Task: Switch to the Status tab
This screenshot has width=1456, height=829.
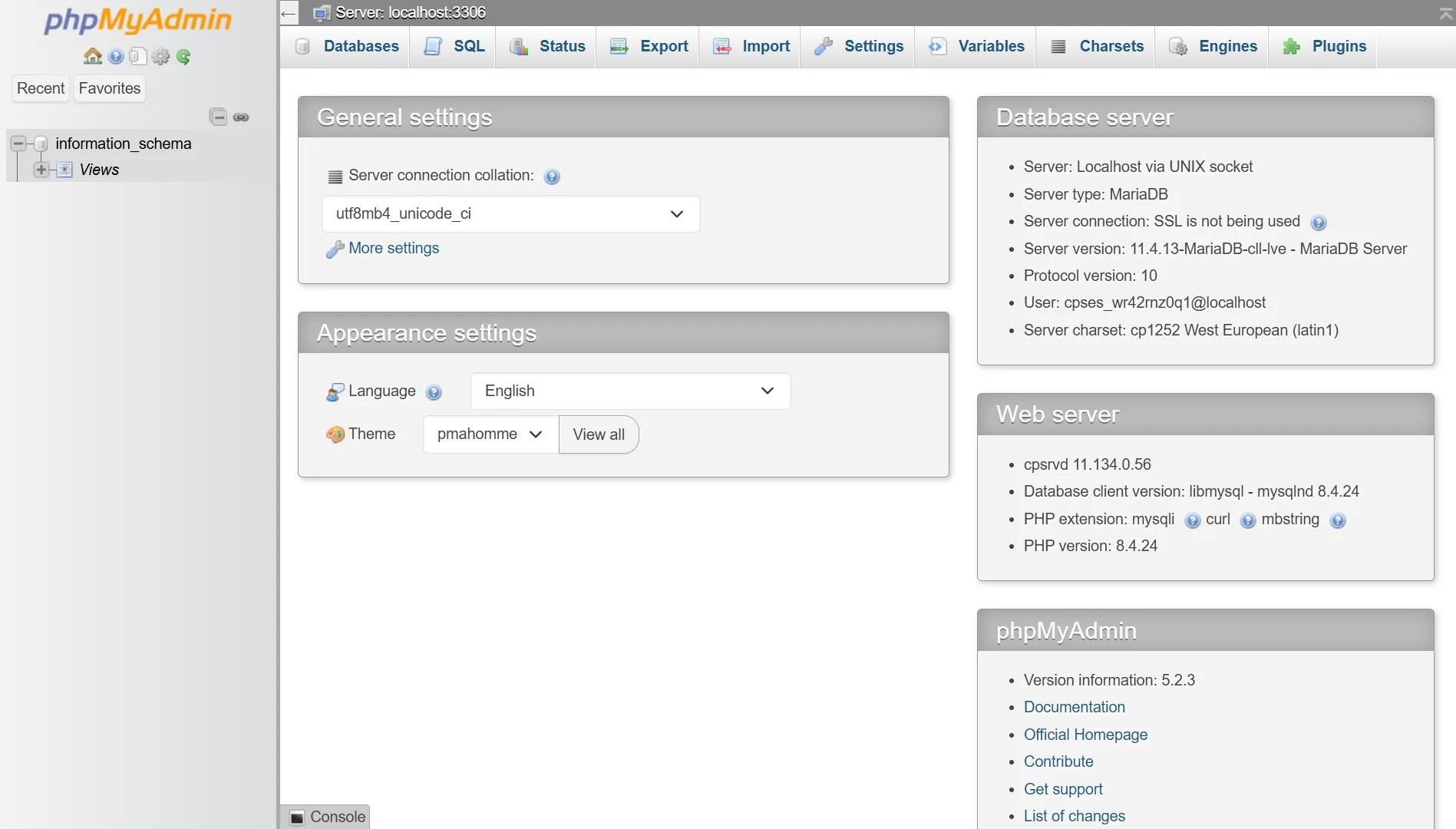Action: [547, 46]
